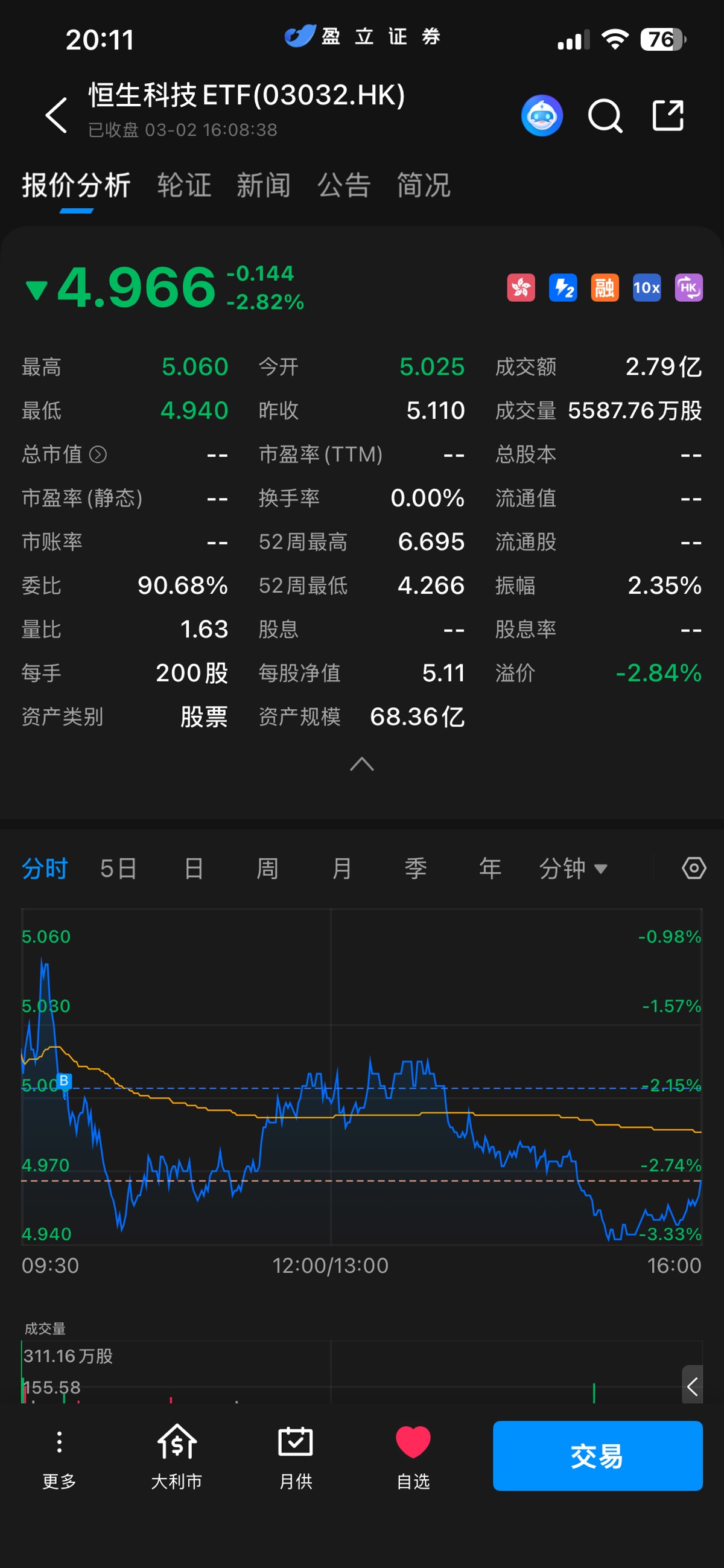Tap the B buy marker on chart

64,1080
